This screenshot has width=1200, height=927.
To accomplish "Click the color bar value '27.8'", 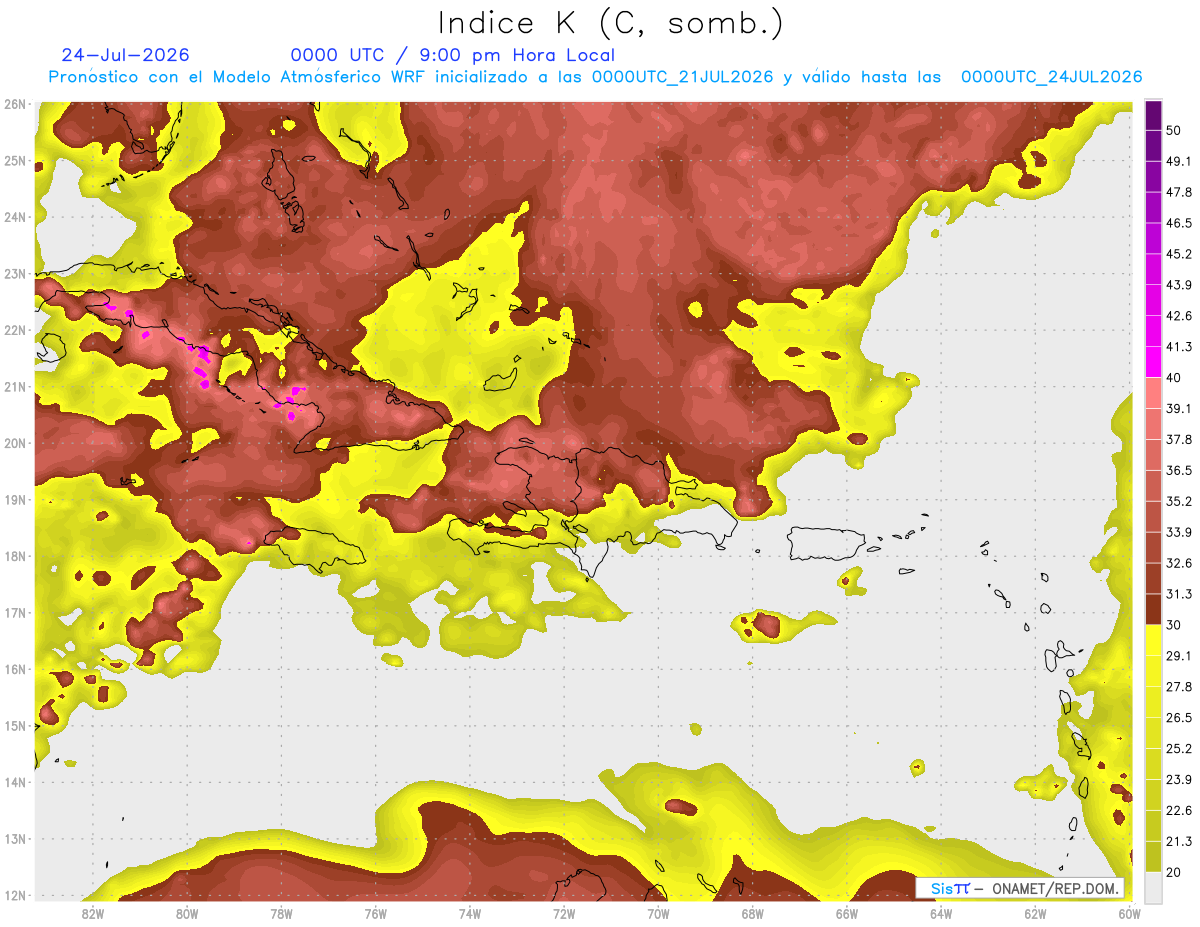I will pyautogui.click(x=1179, y=687).
